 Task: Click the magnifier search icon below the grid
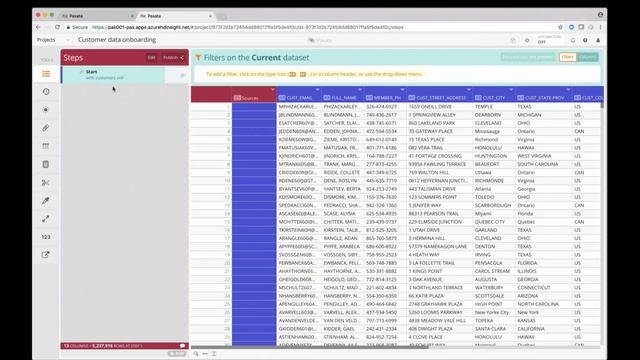pos(196,354)
